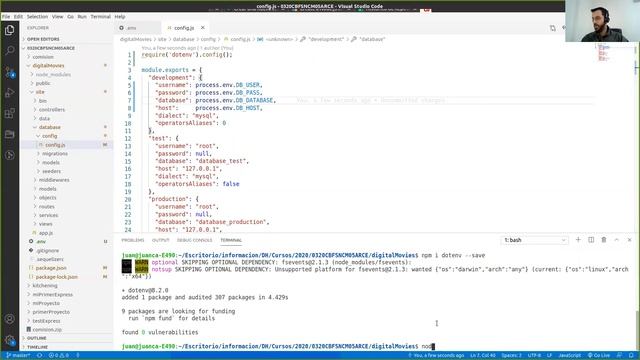Open the Run menu
The height and width of the screenshot is (360, 640).
pos(82,17)
